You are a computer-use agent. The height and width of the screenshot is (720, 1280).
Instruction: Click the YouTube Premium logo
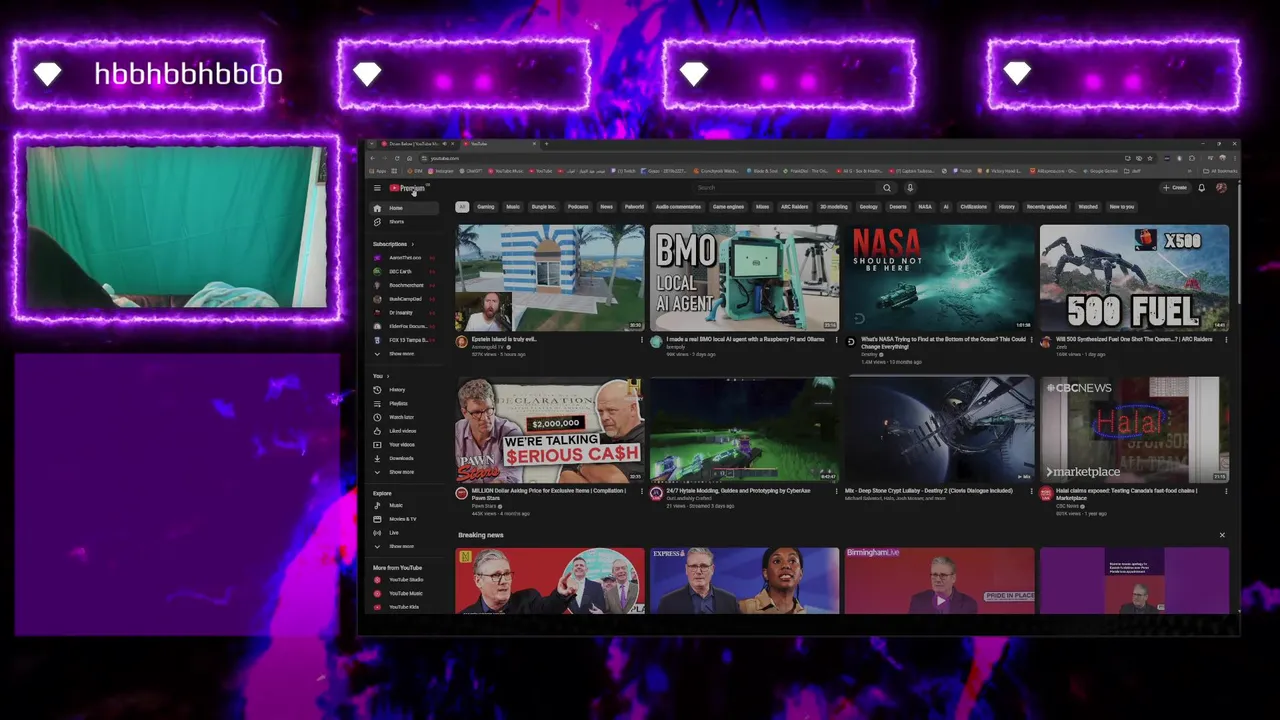coord(408,188)
